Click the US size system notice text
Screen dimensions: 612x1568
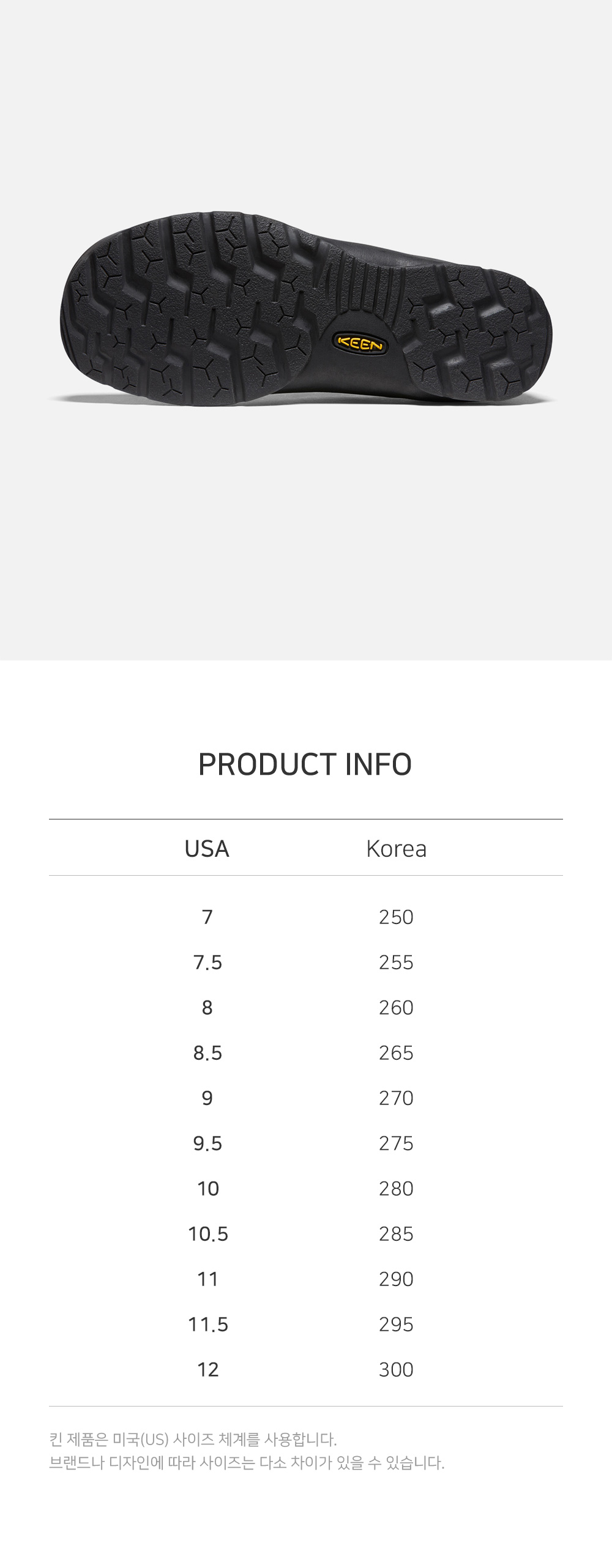click(193, 1439)
